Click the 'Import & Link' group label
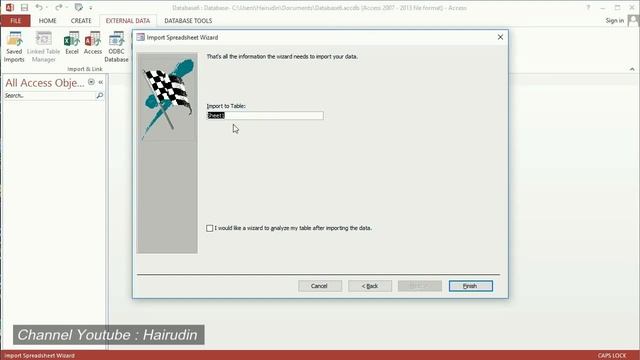 coord(85,69)
